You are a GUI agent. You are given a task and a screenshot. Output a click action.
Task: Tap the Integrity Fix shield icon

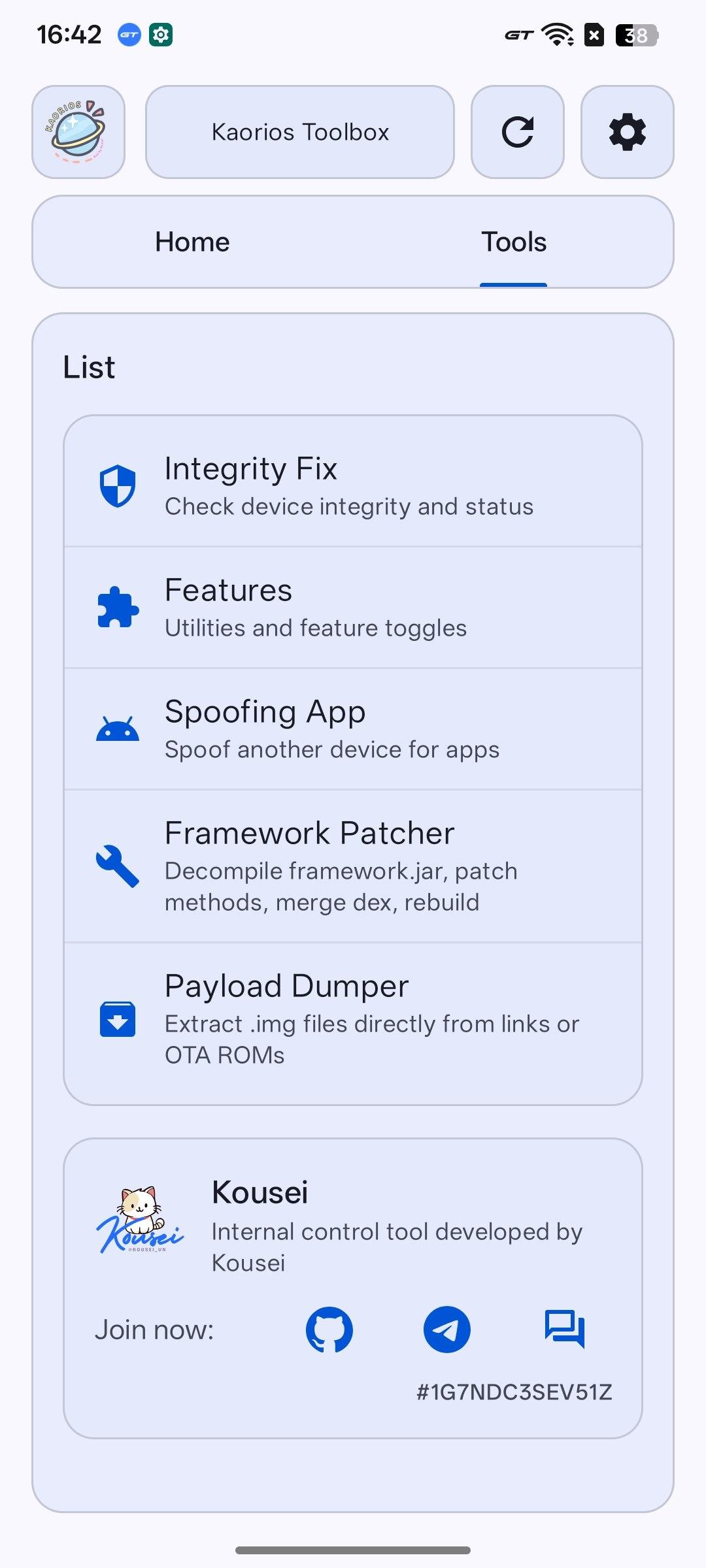coord(118,486)
